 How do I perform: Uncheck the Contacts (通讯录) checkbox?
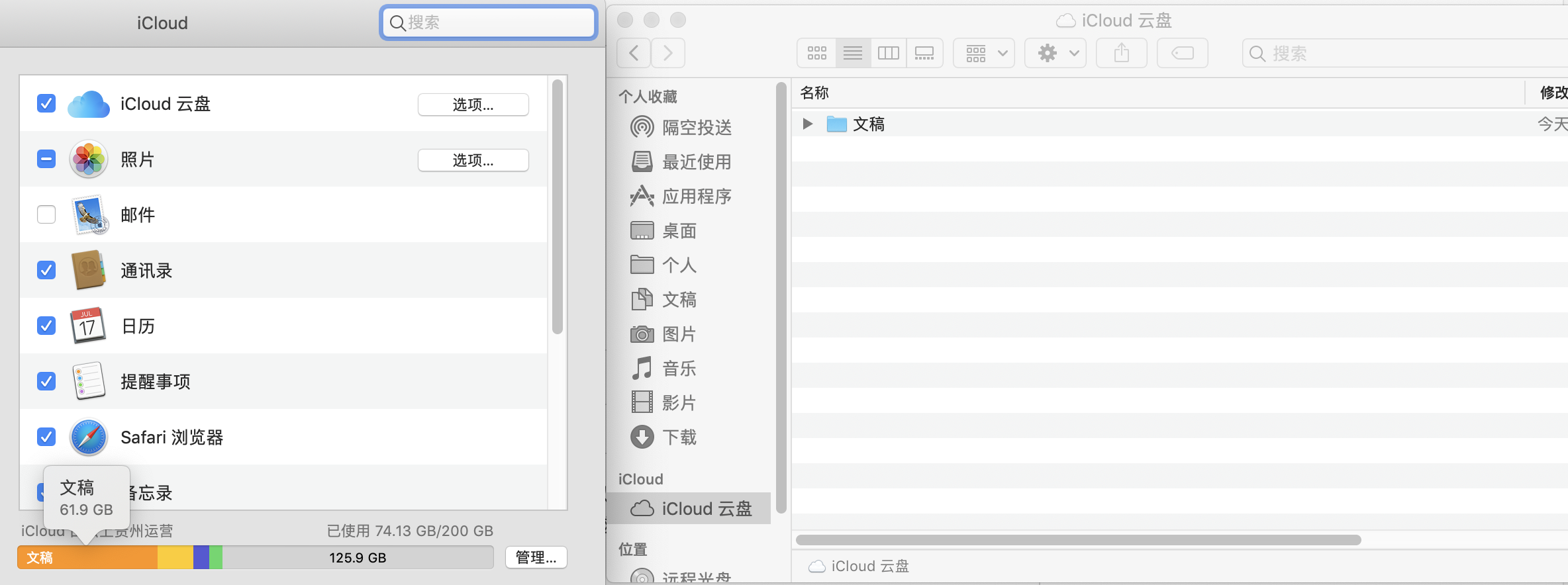tap(46, 270)
